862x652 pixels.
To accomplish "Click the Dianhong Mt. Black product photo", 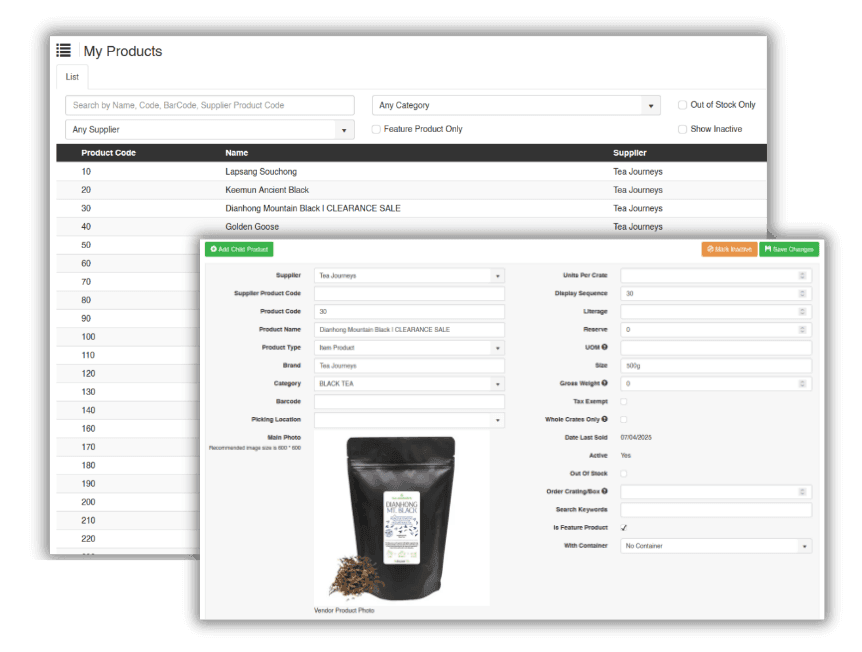I will click(401, 518).
